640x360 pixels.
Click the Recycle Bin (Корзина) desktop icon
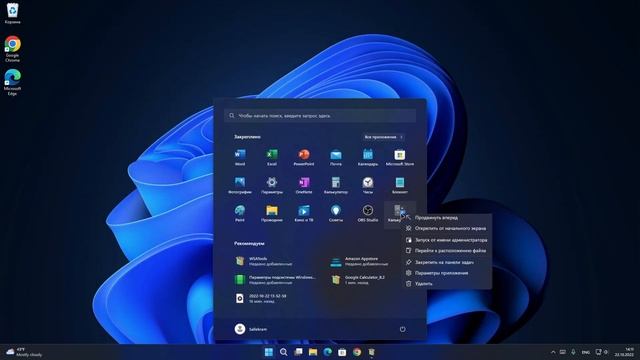pyautogui.click(x=12, y=13)
